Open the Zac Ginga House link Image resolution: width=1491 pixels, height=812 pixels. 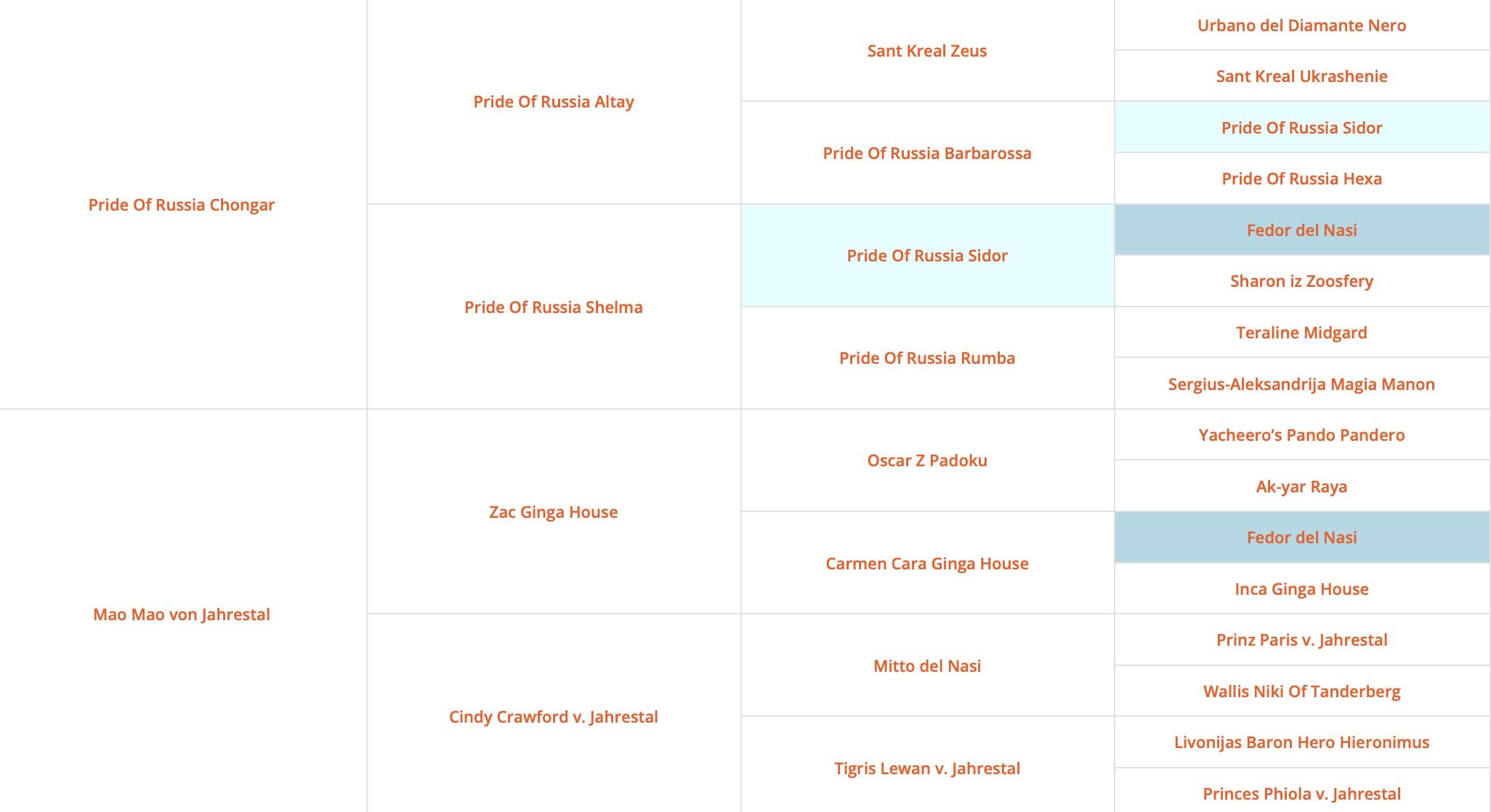pos(554,512)
